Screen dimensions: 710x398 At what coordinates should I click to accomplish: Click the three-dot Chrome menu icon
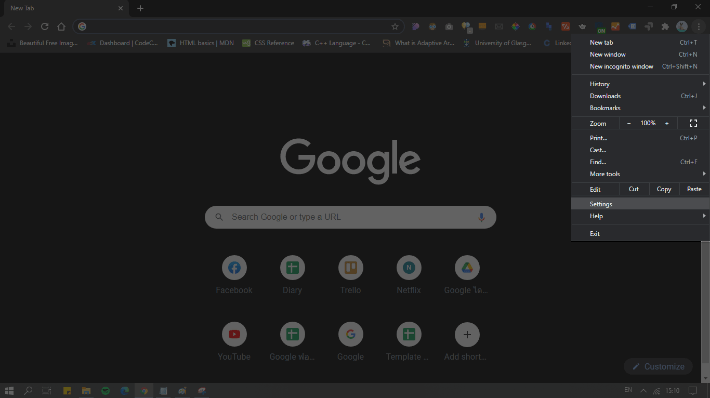[x=699, y=27]
